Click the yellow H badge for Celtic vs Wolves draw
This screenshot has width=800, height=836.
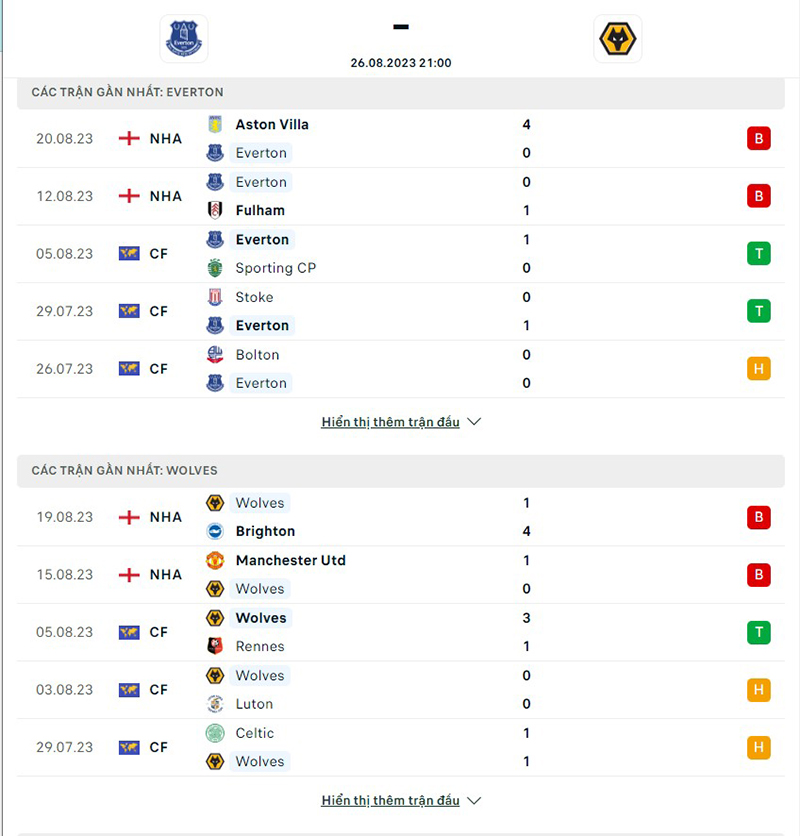pos(758,747)
